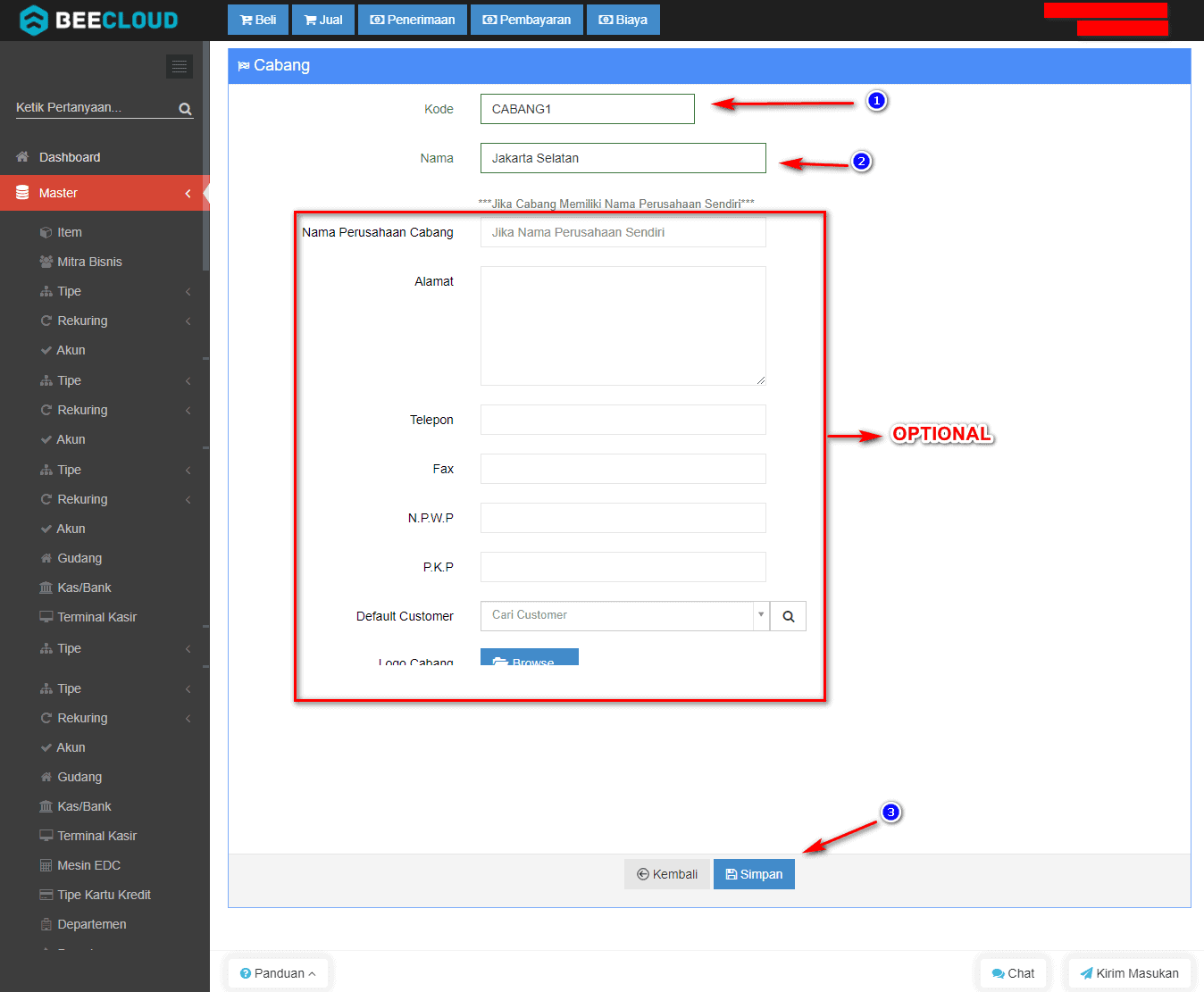
Task: Click the Kode field containing CABANG1
Action: 587,109
